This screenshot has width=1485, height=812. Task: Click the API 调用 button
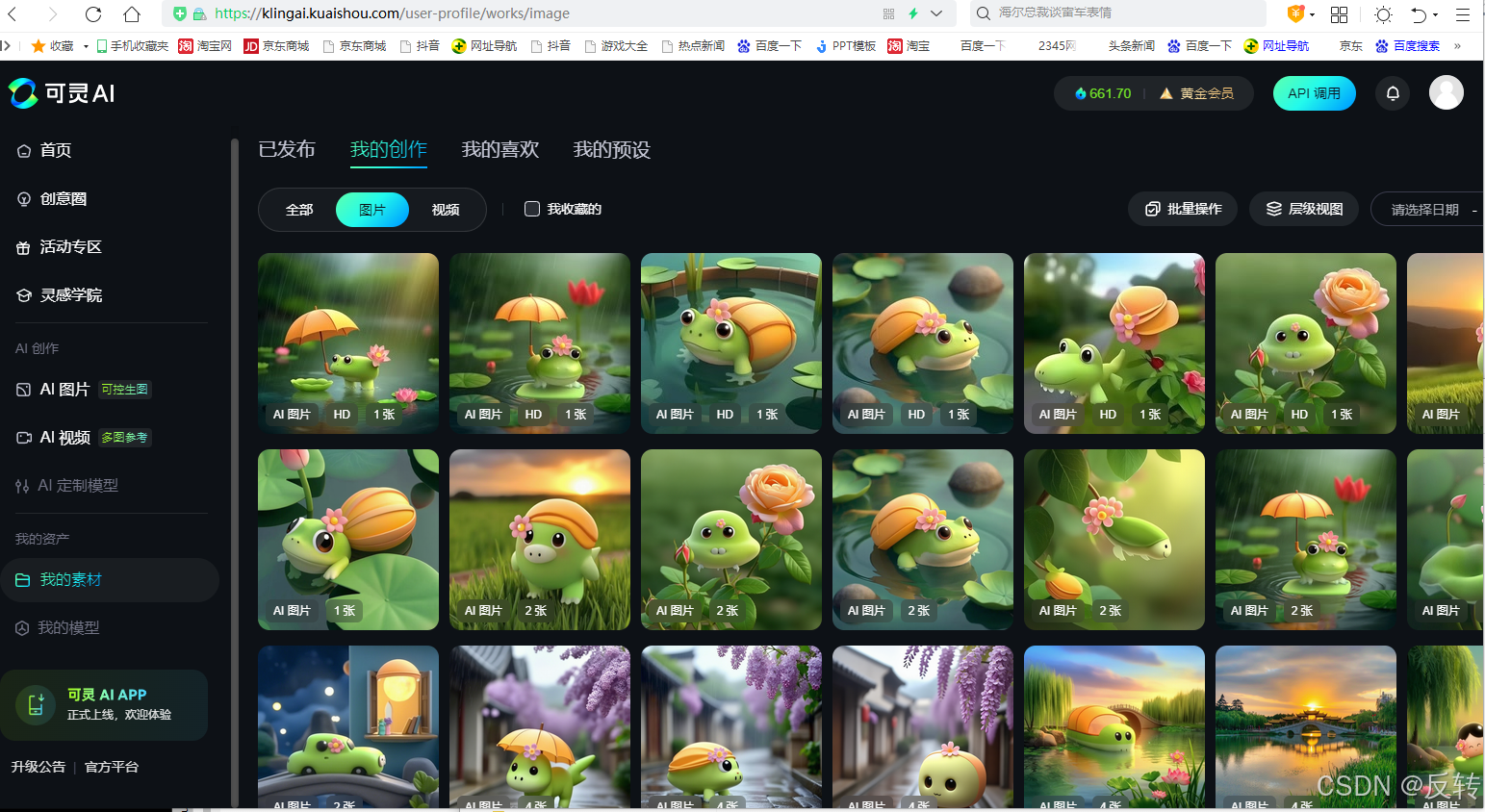[x=1315, y=93]
